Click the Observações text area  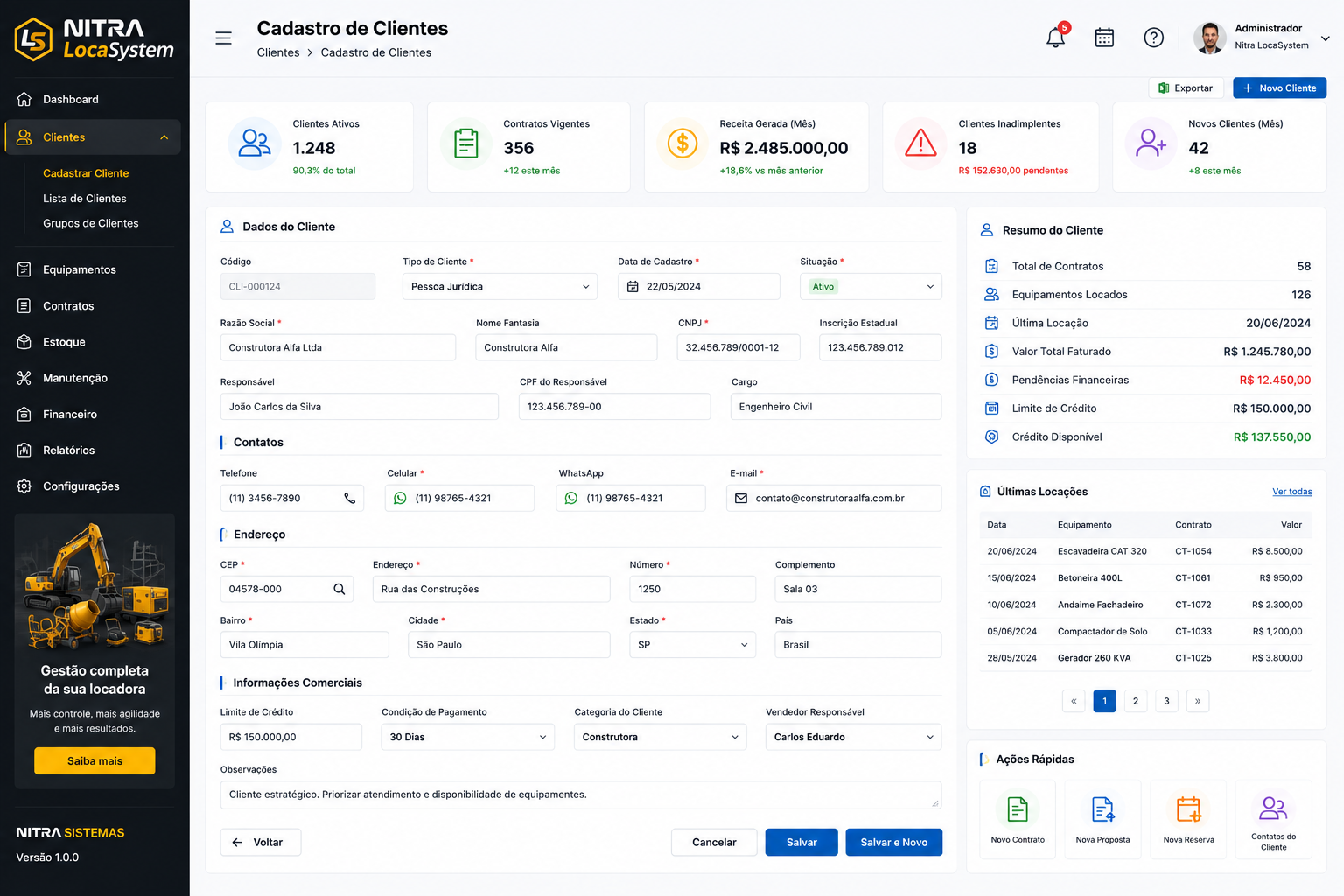581,795
